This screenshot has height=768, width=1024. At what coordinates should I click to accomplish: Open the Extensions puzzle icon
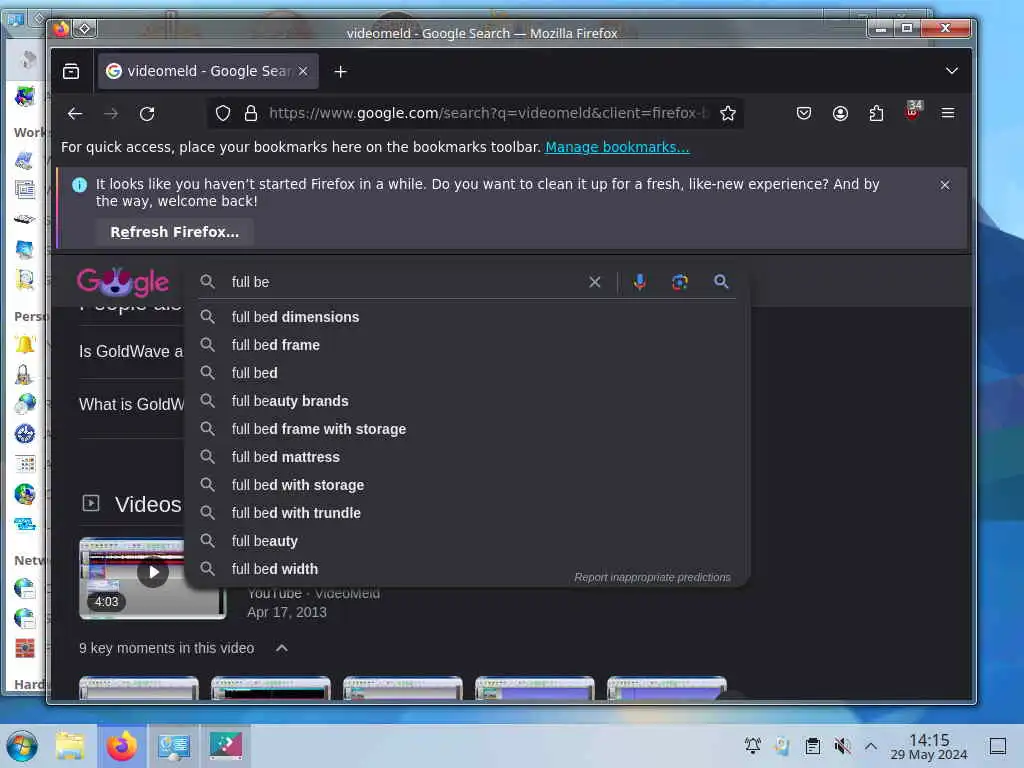[876, 114]
